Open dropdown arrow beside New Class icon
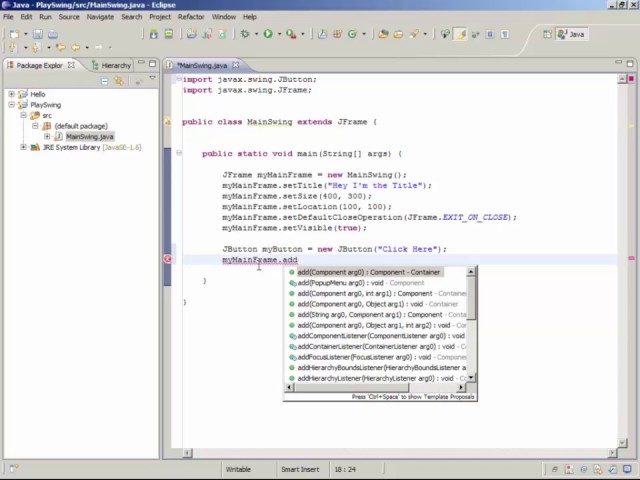The image size is (640, 480). (364, 34)
